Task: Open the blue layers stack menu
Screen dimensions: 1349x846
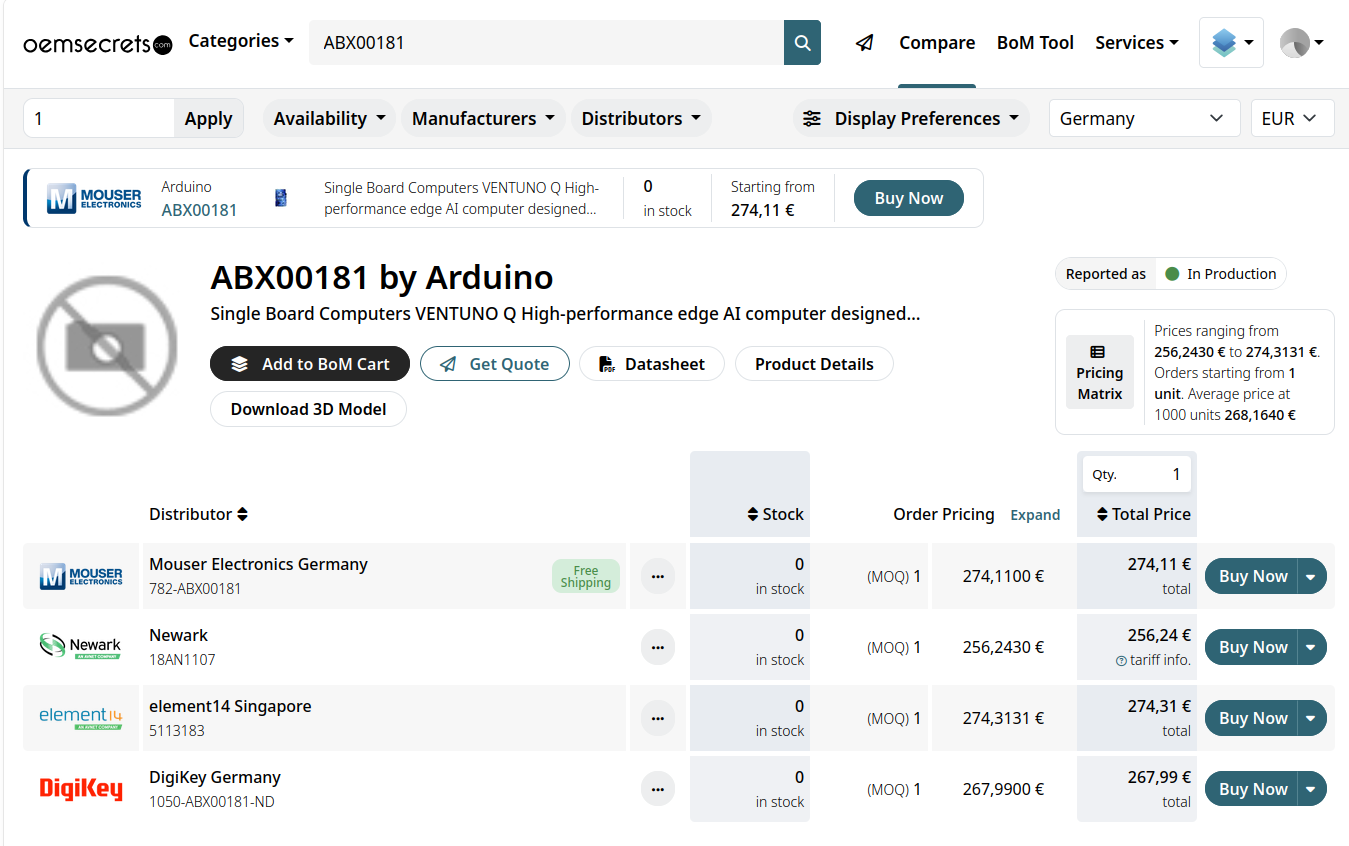Action: coord(1231,43)
